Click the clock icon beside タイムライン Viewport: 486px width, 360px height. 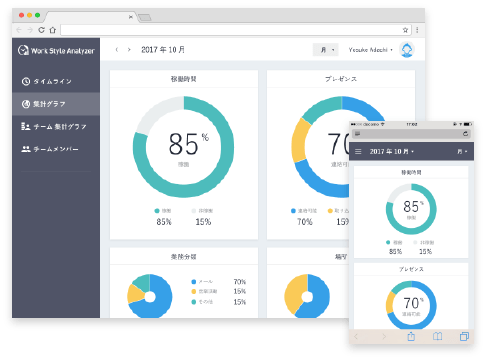pos(26,81)
